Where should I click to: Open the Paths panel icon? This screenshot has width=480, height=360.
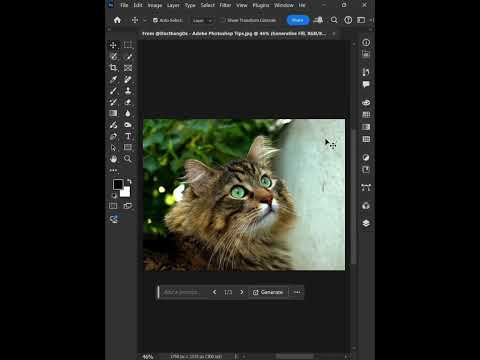366,187
